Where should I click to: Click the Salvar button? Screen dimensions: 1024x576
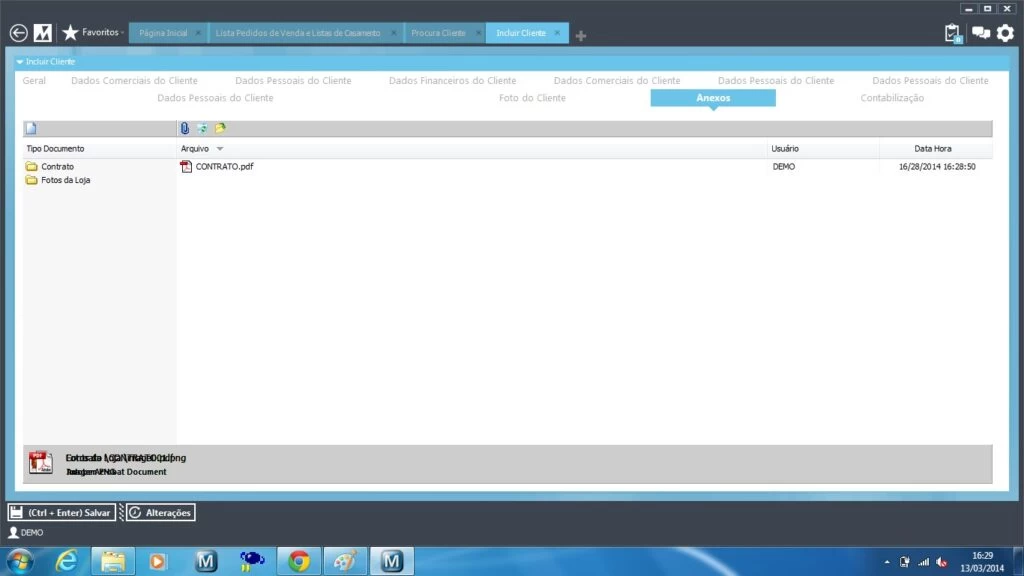(x=61, y=512)
